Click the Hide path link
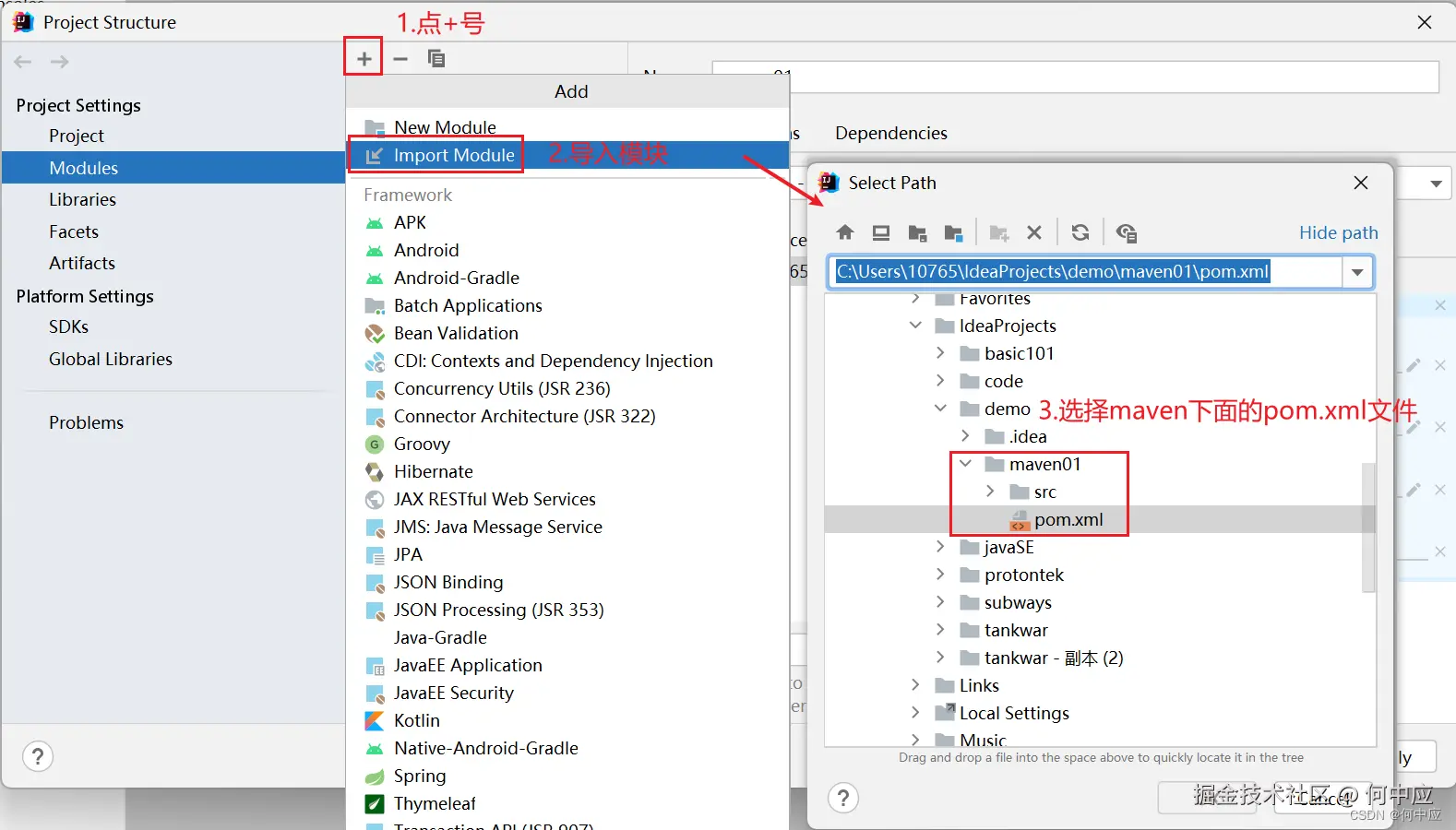The width and height of the screenshot is (1456, 830). tap(1339, 232)
